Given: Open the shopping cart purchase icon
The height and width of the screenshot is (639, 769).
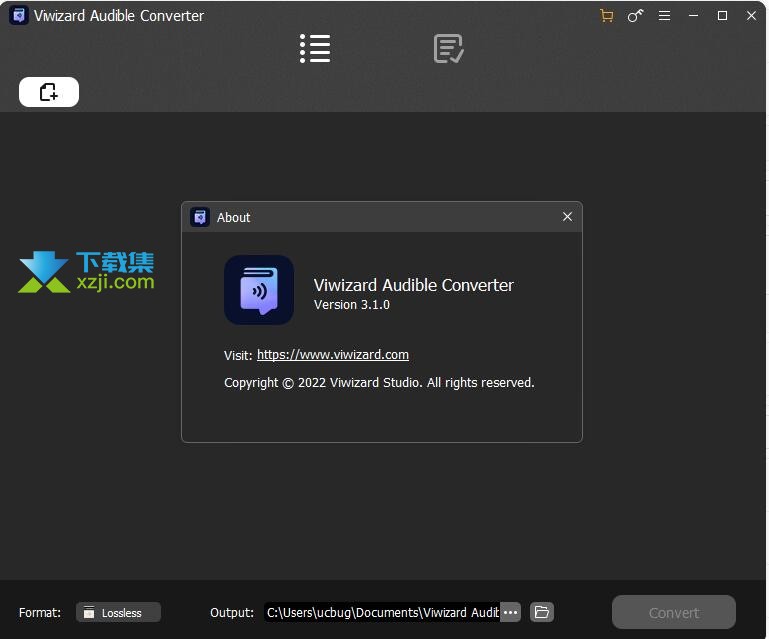Looking at the screenshot, I should coord(607,16).
